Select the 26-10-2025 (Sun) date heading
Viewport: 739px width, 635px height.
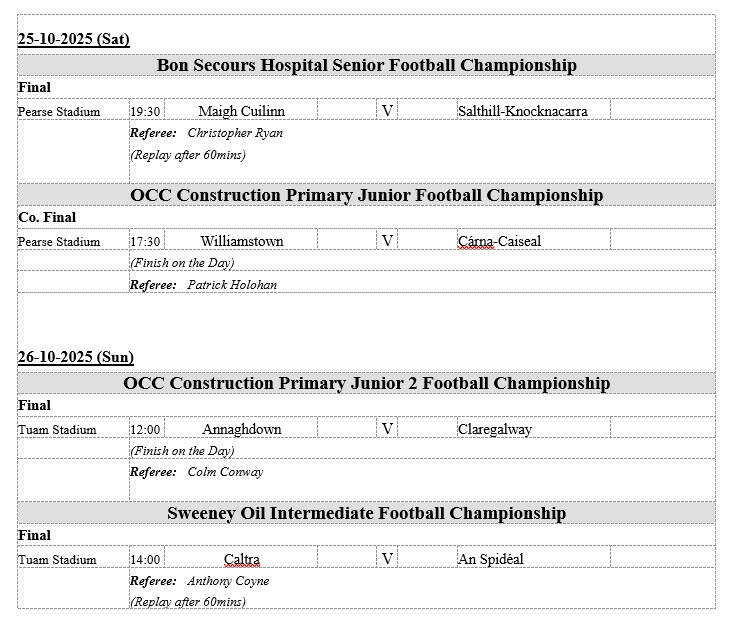coord(76,357)
